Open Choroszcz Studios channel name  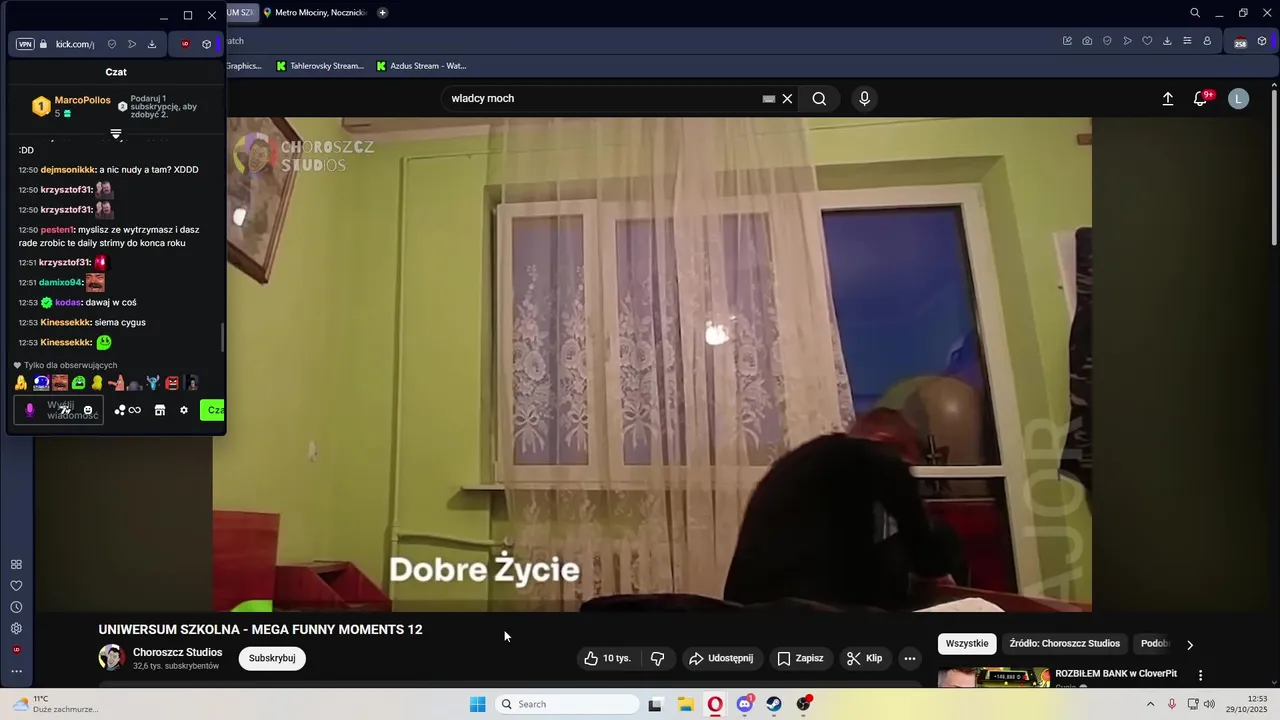point(178,652)
